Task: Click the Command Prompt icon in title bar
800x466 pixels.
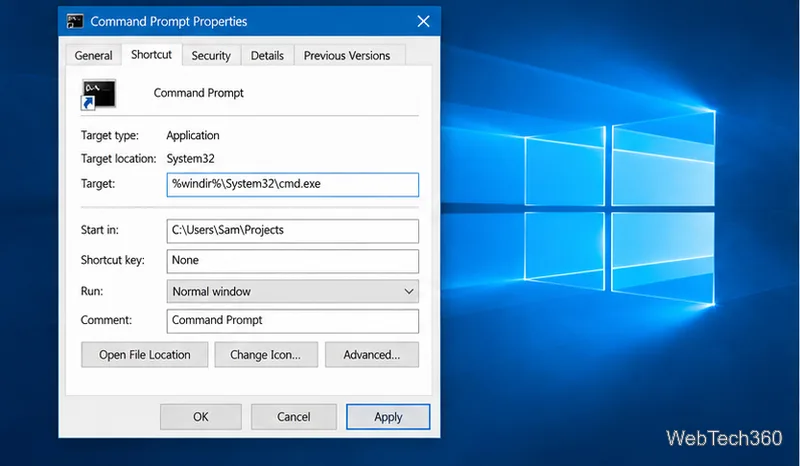Action: tap(75, 21)
